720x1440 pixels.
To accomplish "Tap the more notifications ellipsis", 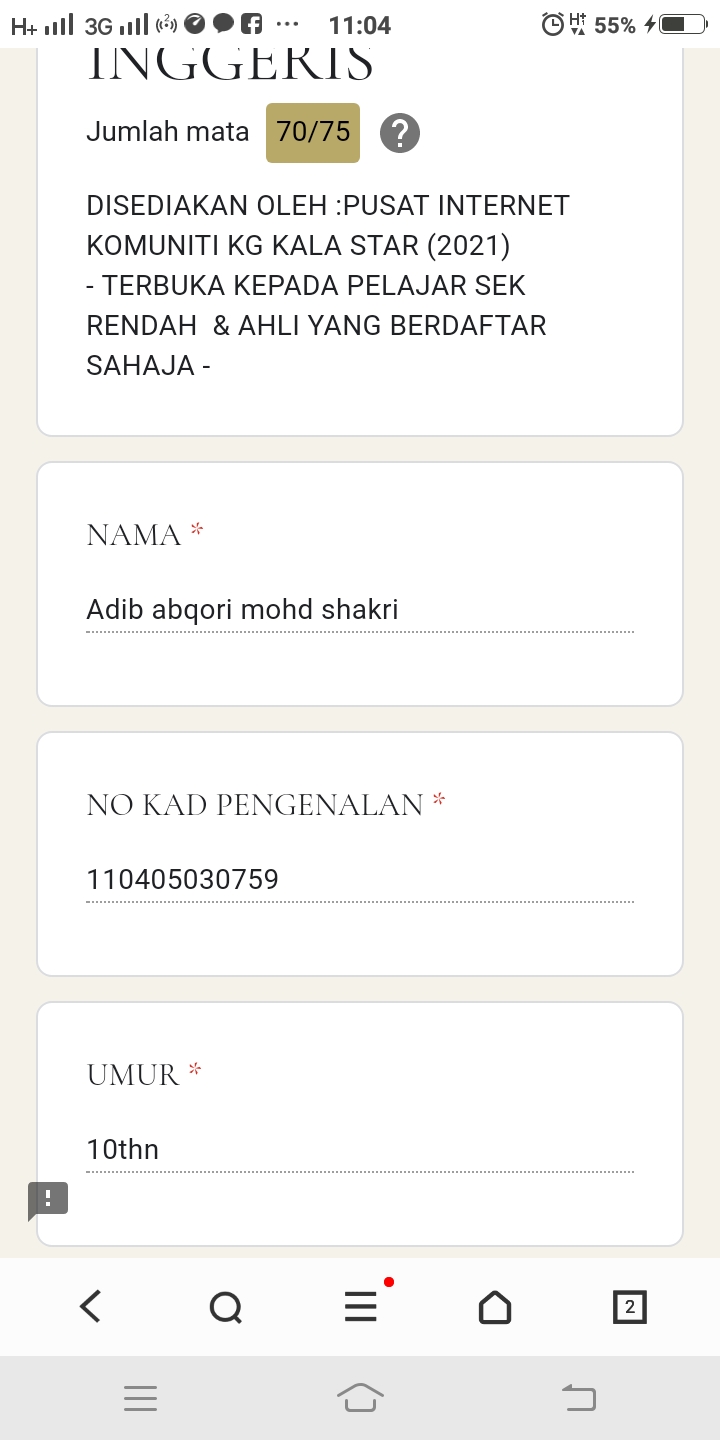I will click(287, 24).
